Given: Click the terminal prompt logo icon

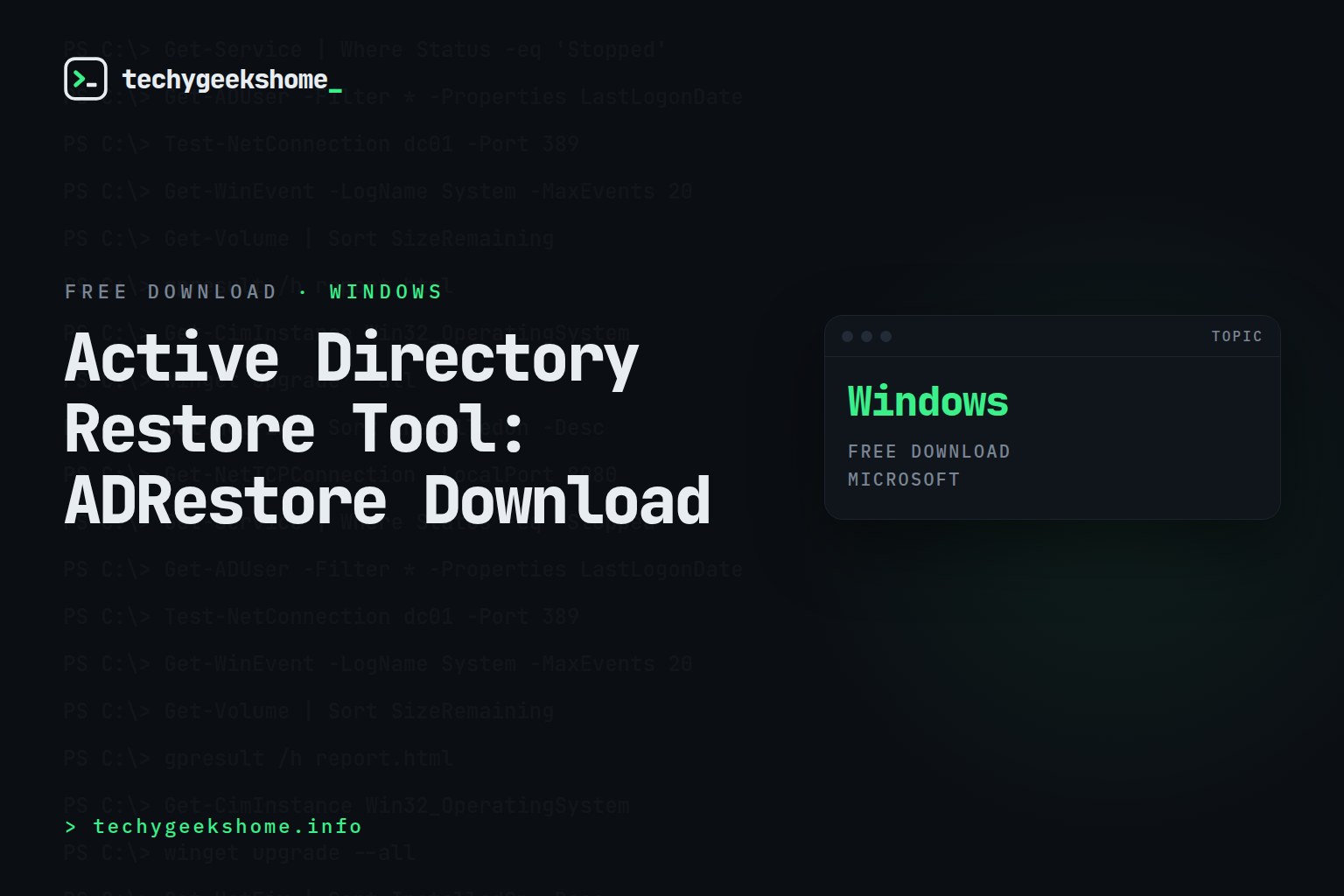Looking at the screenshot, I should (x=86, y=79).
